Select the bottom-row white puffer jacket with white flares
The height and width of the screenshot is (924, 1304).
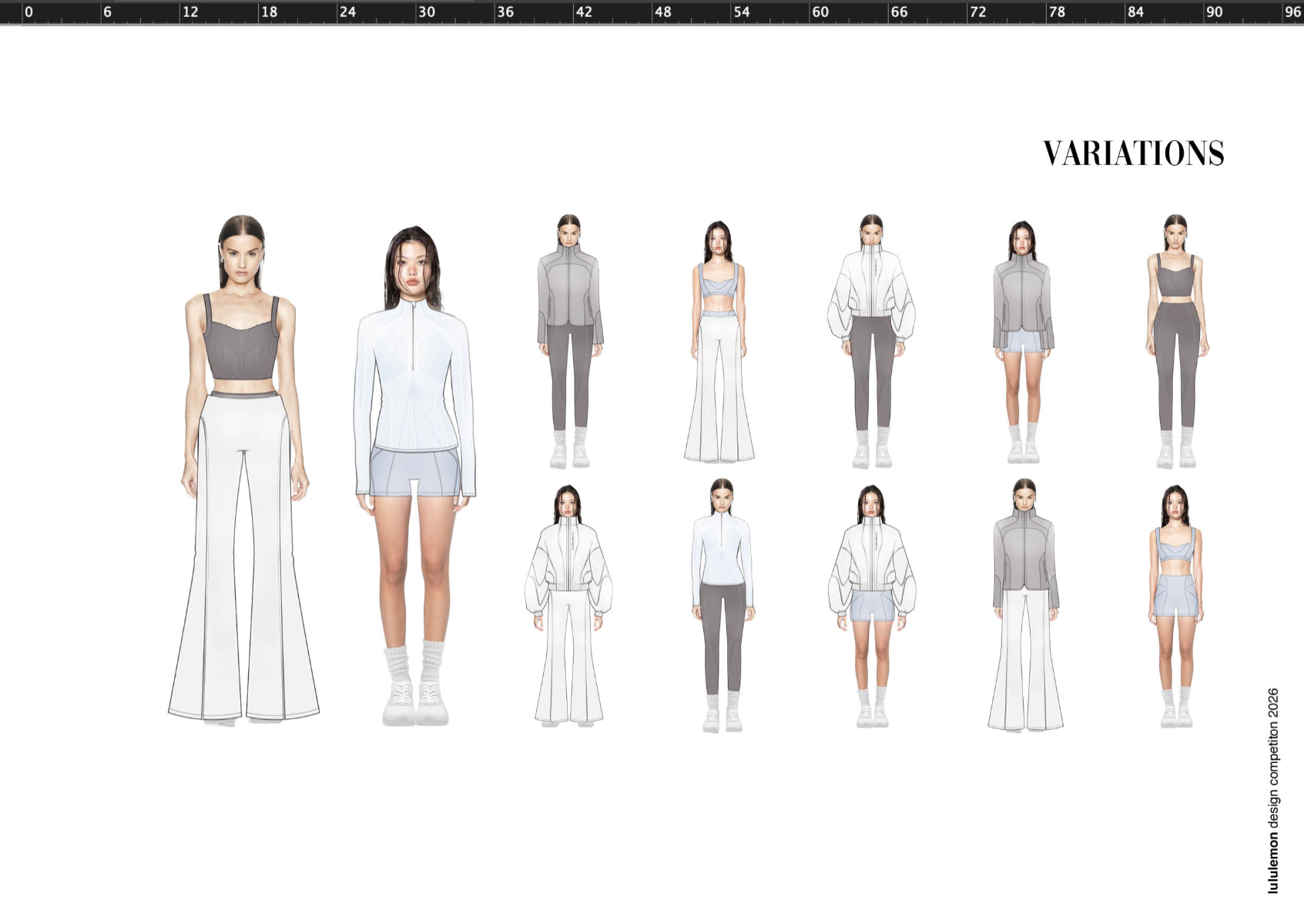(x=568, y=604)
